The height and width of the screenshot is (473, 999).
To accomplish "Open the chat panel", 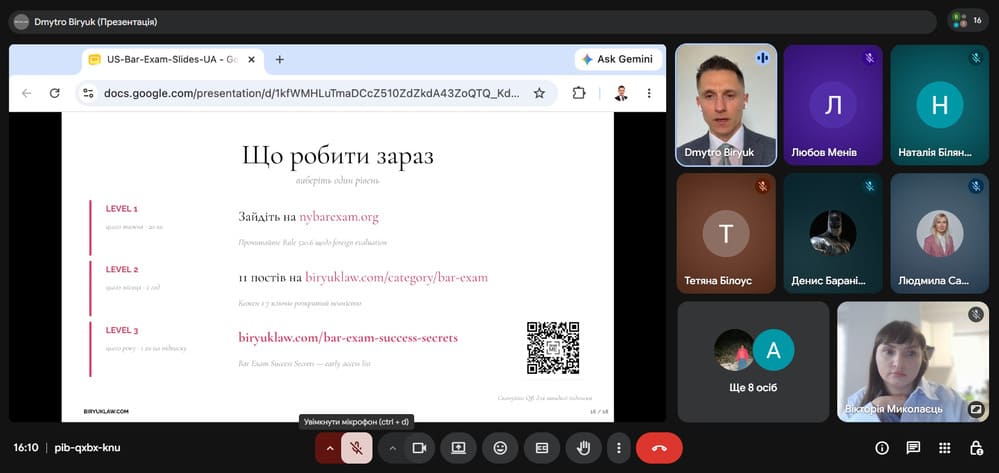I will 913,448.
